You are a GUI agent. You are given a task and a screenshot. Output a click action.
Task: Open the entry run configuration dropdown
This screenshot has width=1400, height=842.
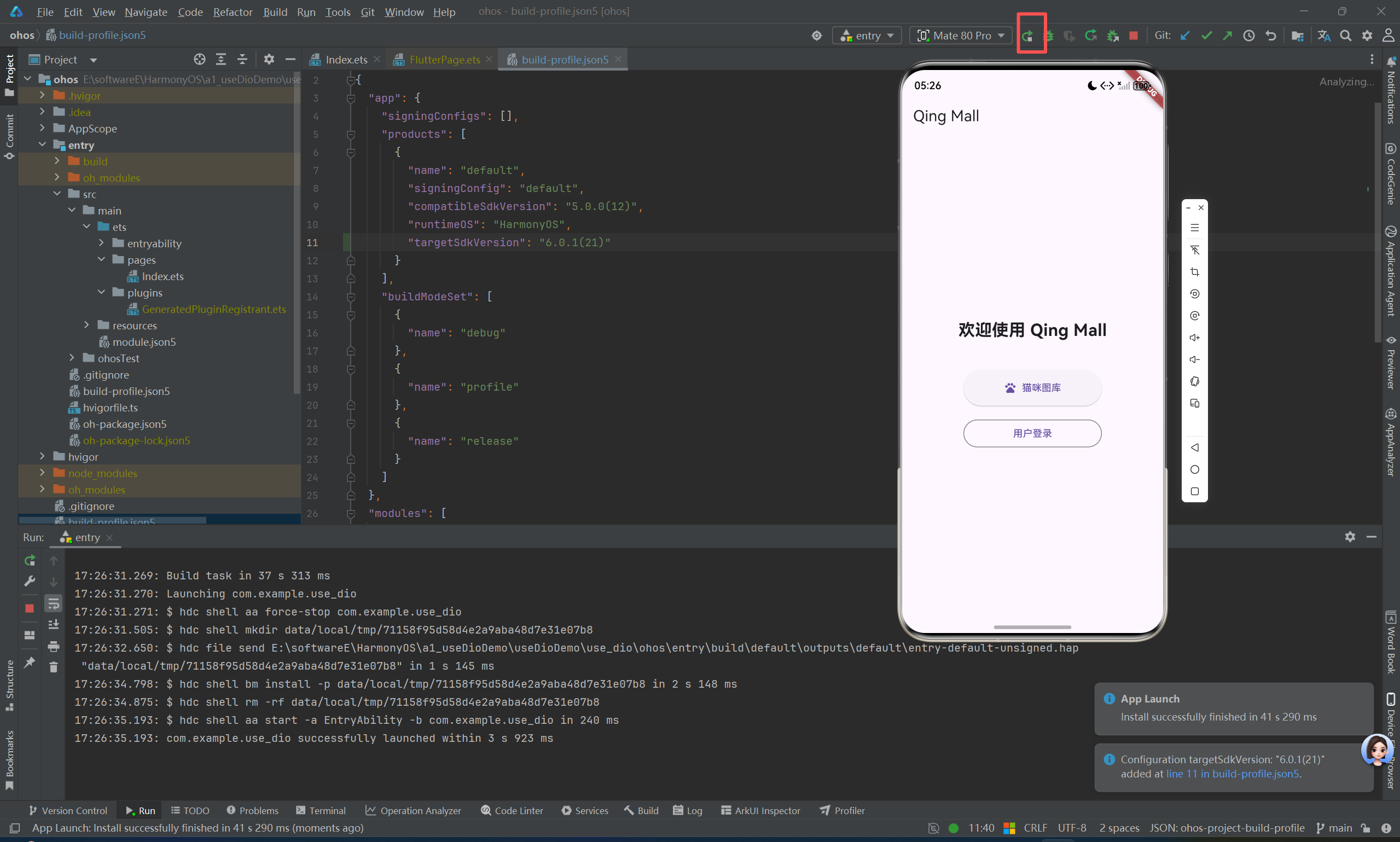[867, 36]
